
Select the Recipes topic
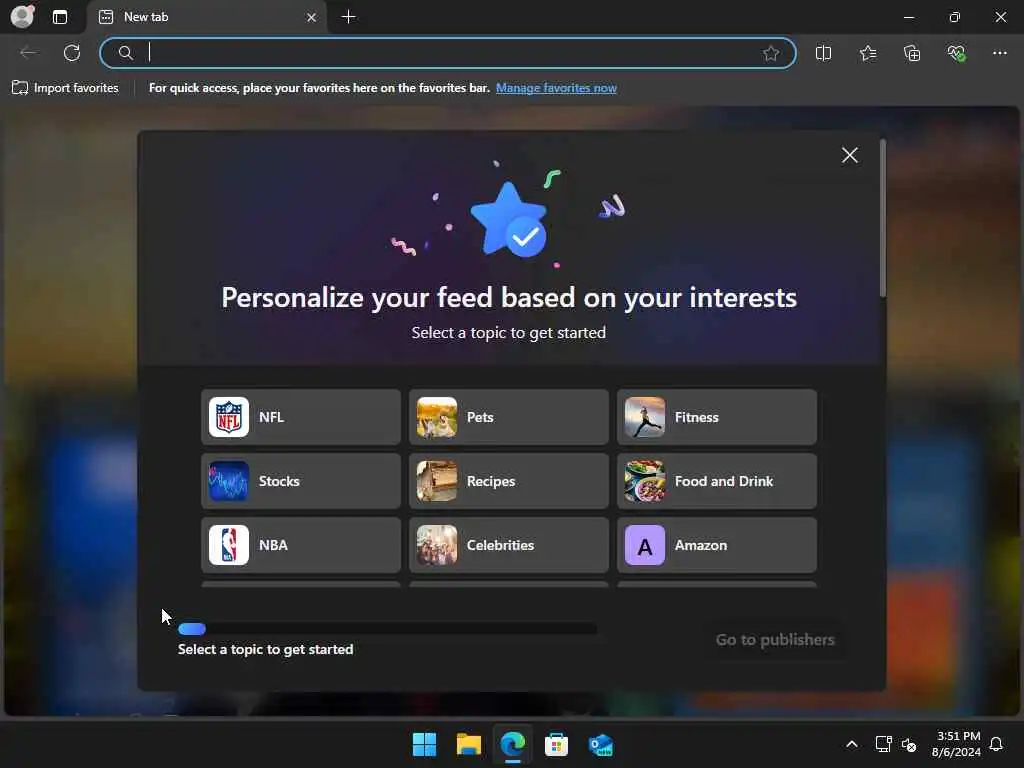(x=509, y=481)
